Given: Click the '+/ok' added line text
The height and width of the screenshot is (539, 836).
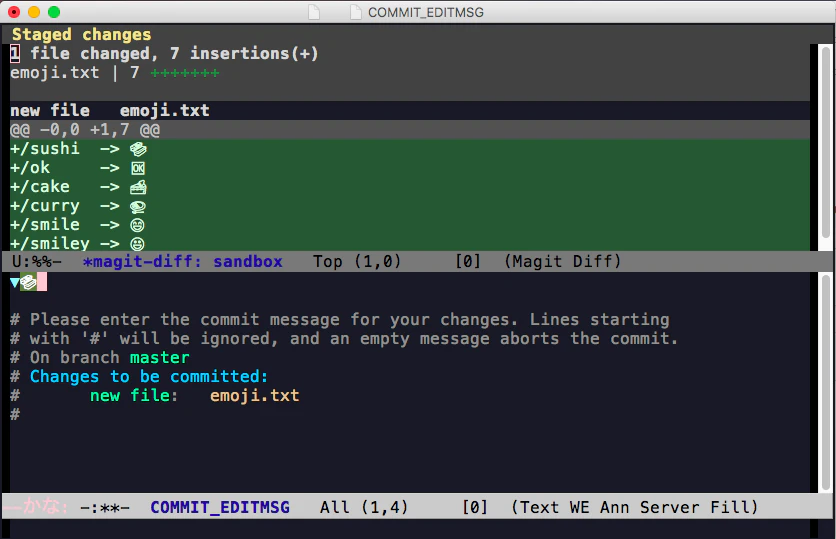Looking at the screenshot, I should 30,168.
